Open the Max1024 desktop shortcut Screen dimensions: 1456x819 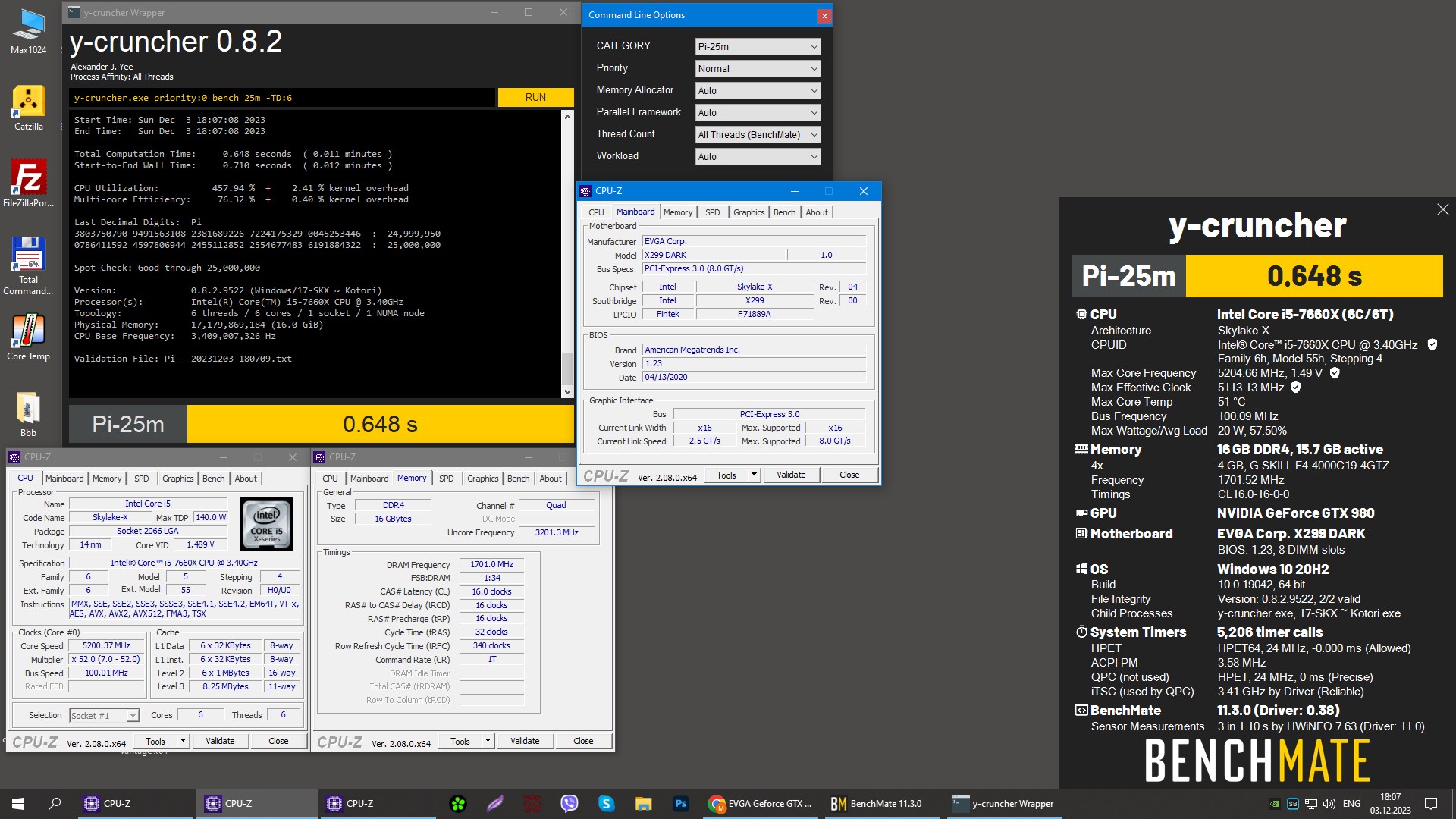click(x=28, y=32)
